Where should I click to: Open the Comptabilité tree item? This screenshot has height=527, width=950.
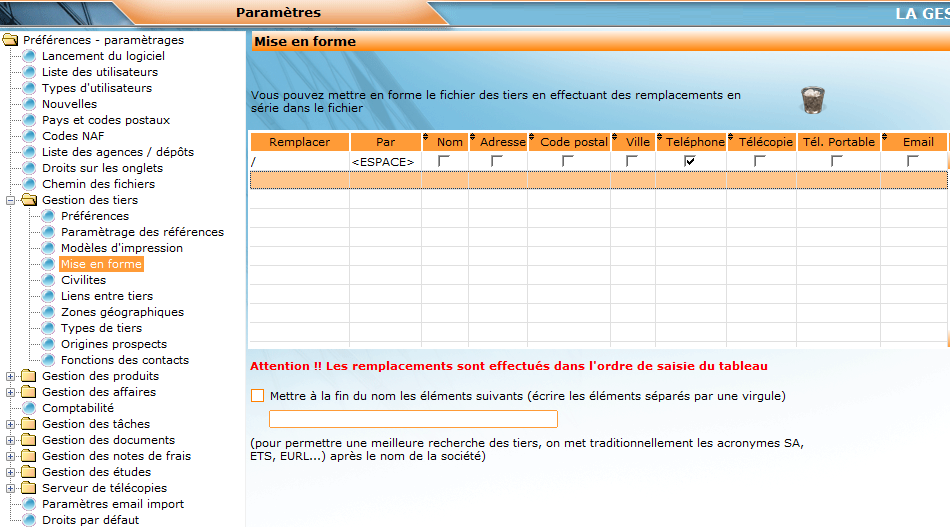coord(78,408)
